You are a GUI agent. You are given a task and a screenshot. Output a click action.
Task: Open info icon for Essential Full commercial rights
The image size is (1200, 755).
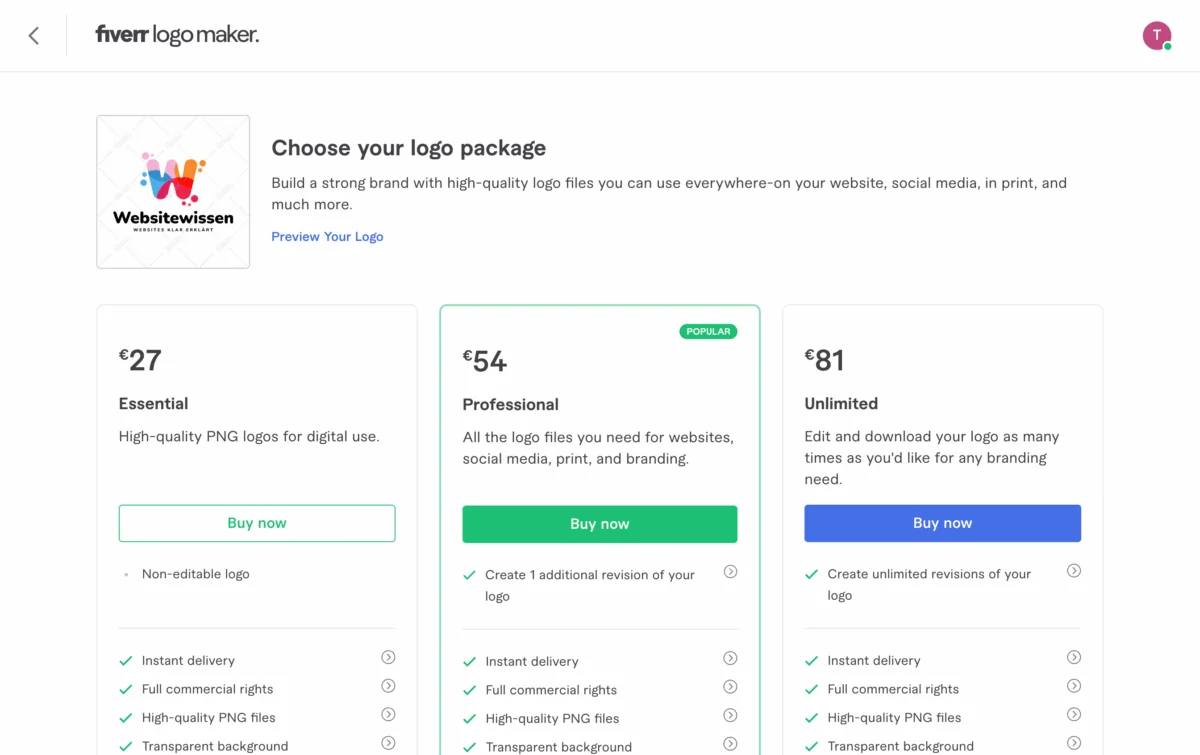[388, 686]
